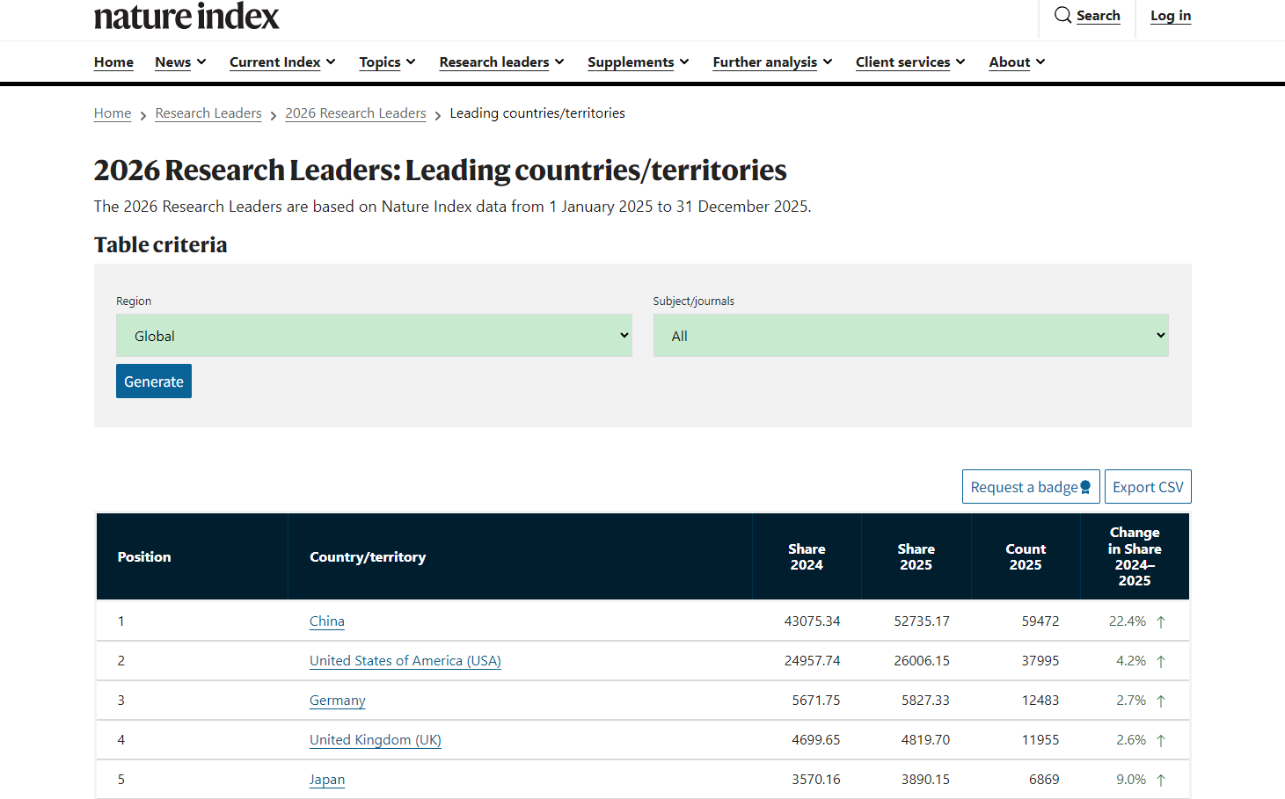
Task: Click the green up arrow in China row
Action: pos(1161,622)
